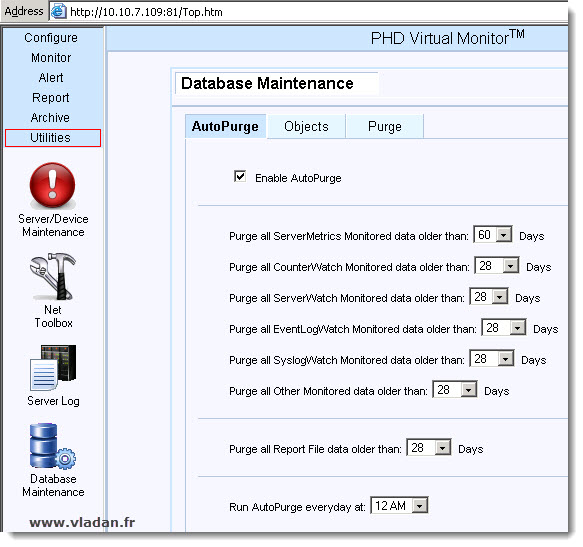The image size is (583, 547).
Task: Open Other Monitored data days dropdown
Action: [x=455, y=390]
